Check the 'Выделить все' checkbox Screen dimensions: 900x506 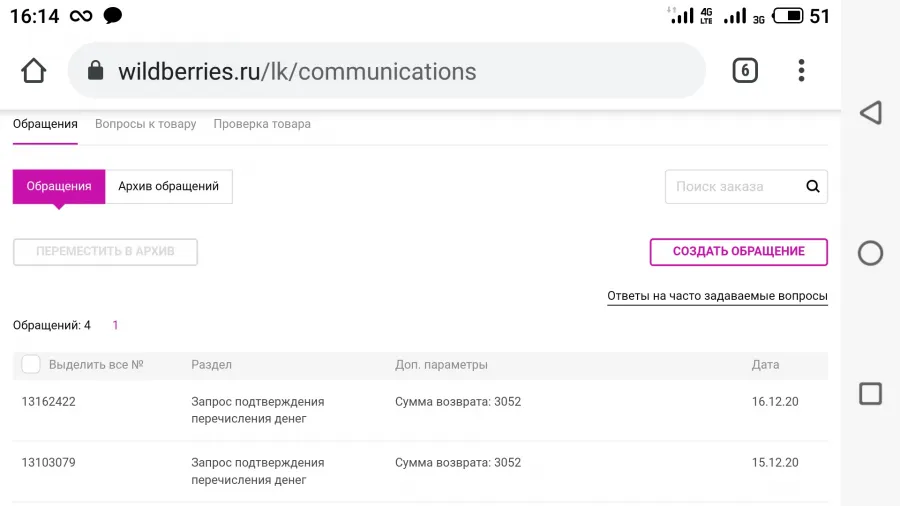click(x=31, y=364)
